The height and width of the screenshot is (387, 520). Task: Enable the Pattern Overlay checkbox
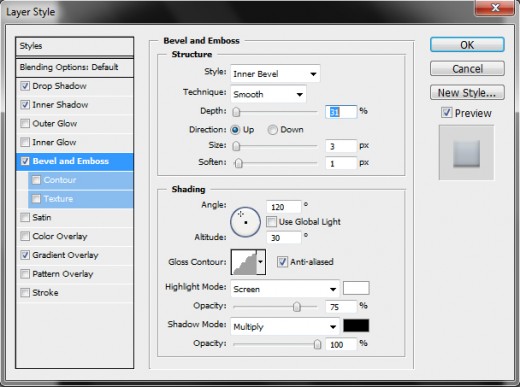click(x=25, y=274)
